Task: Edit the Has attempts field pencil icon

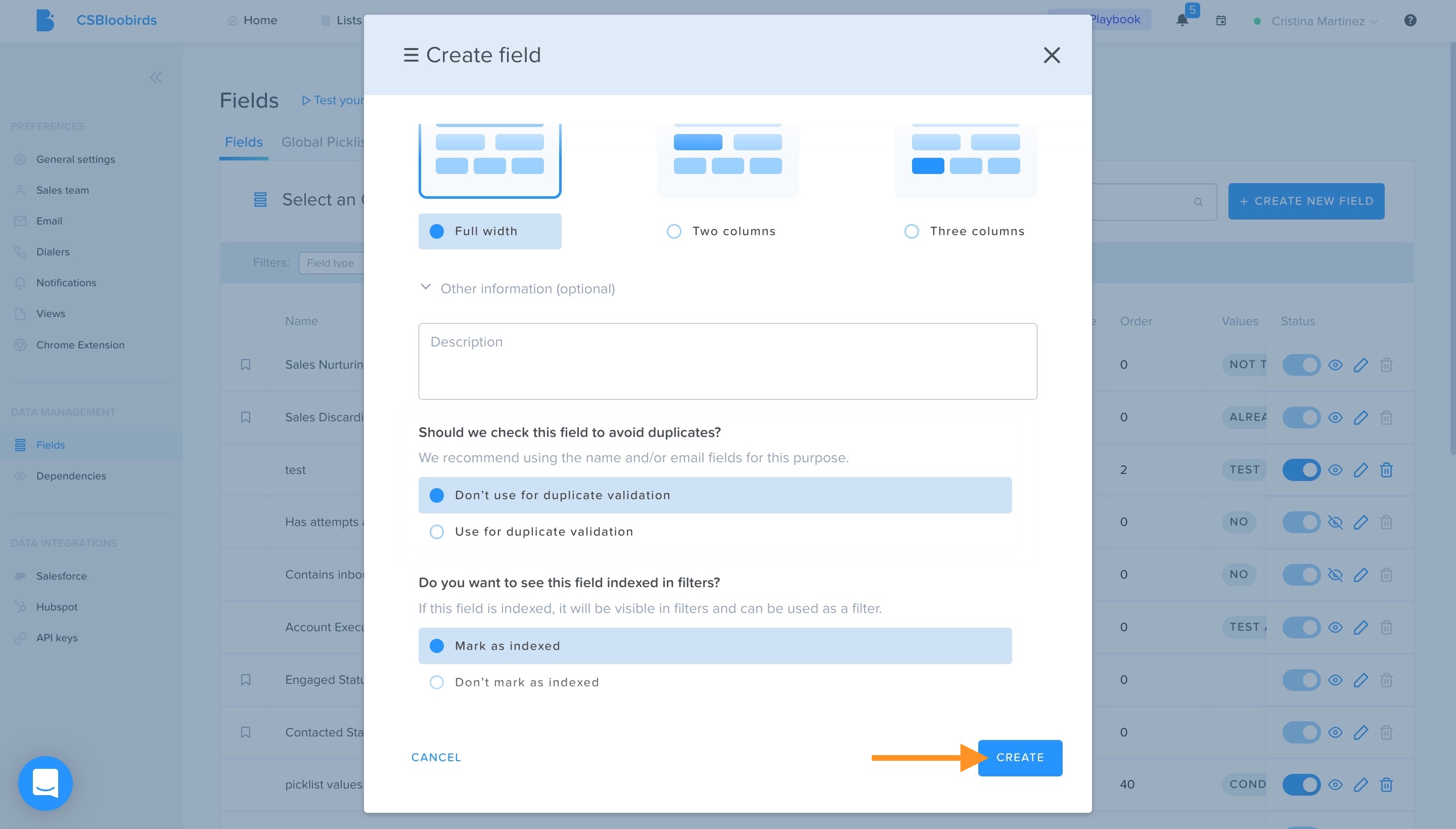Action: tap(1360, 522)
